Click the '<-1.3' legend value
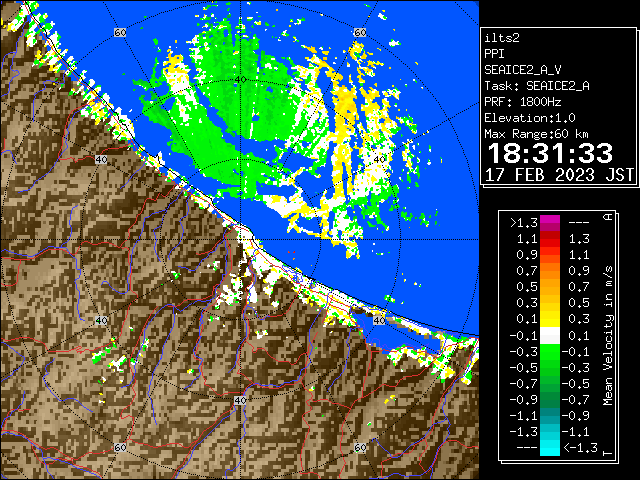The height and width of the screenshot is (480, 640). coord(580,448)
